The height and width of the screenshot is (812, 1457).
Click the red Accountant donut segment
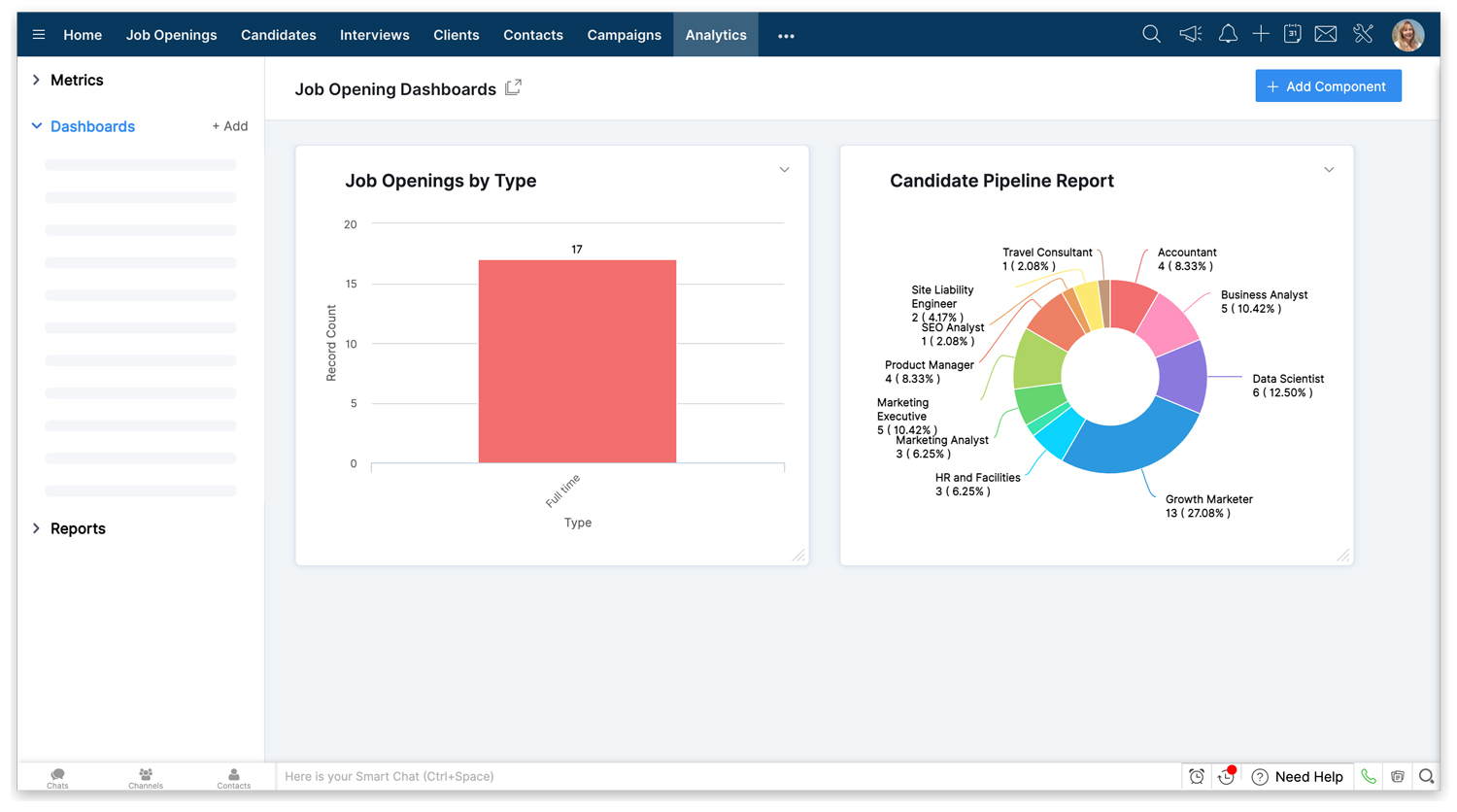click(x=1131, y=304)
